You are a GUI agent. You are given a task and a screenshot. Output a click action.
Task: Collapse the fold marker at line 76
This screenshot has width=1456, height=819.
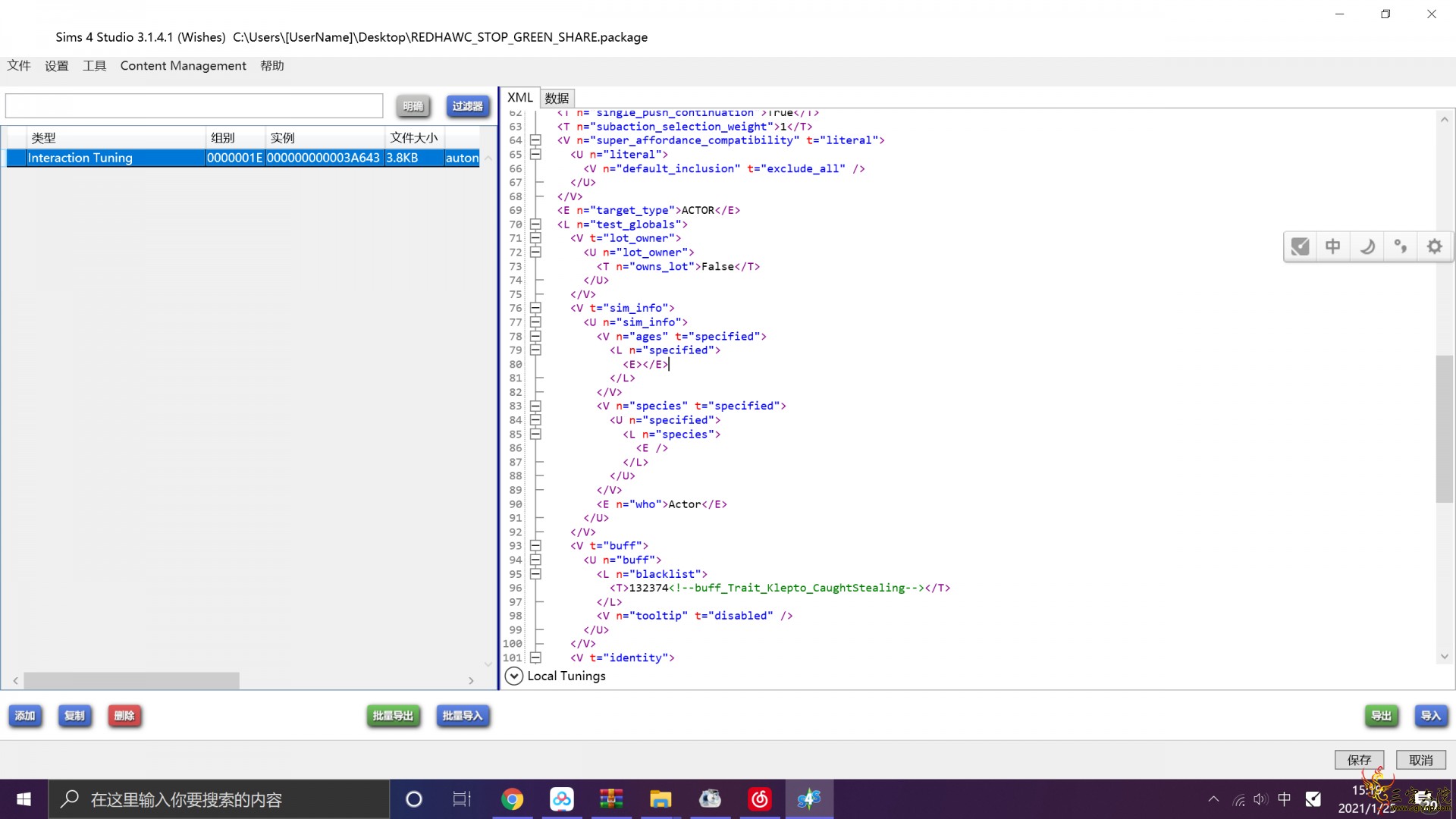pyautogui.click(x=535, y=308)
